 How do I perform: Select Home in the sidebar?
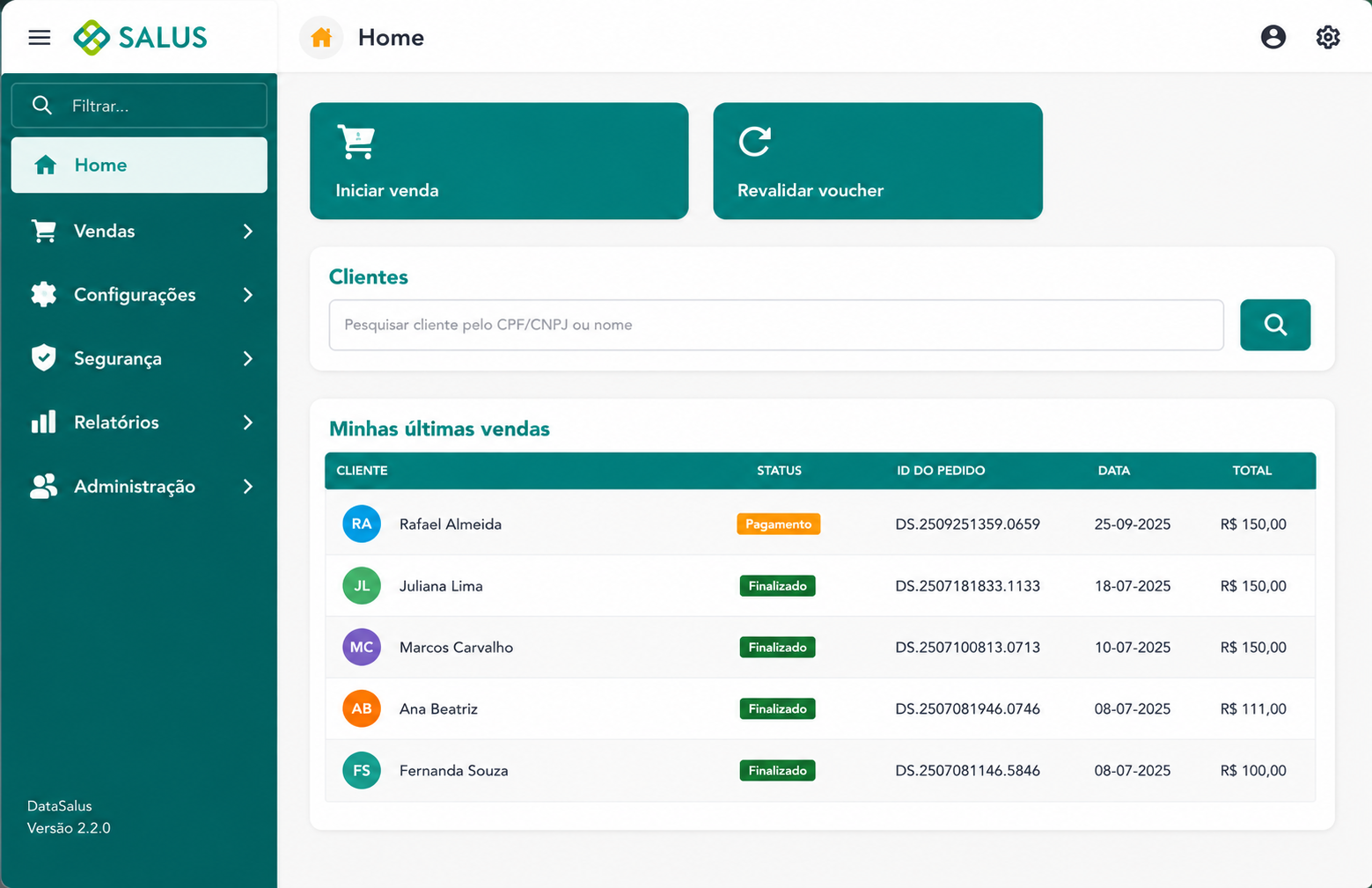[139, 165]
